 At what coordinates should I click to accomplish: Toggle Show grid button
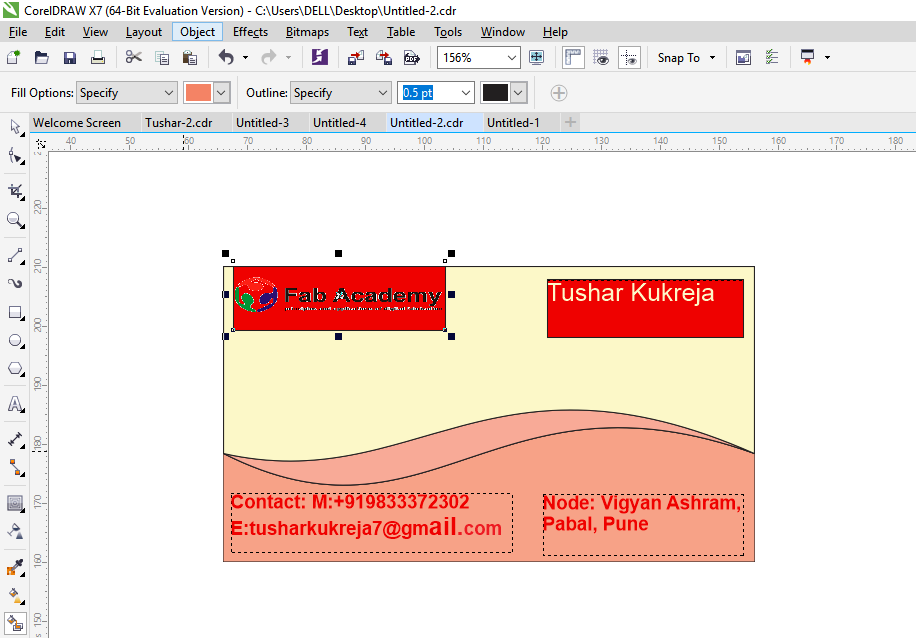[x=601, y=57]
